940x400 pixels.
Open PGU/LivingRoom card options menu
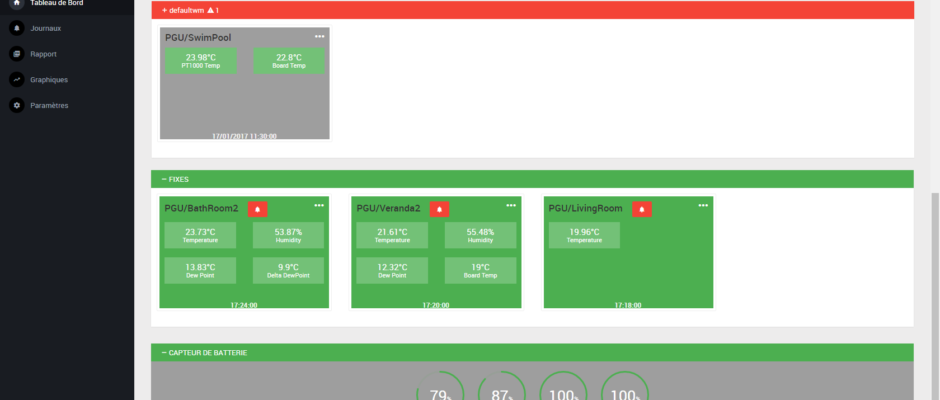click(703, 205)
